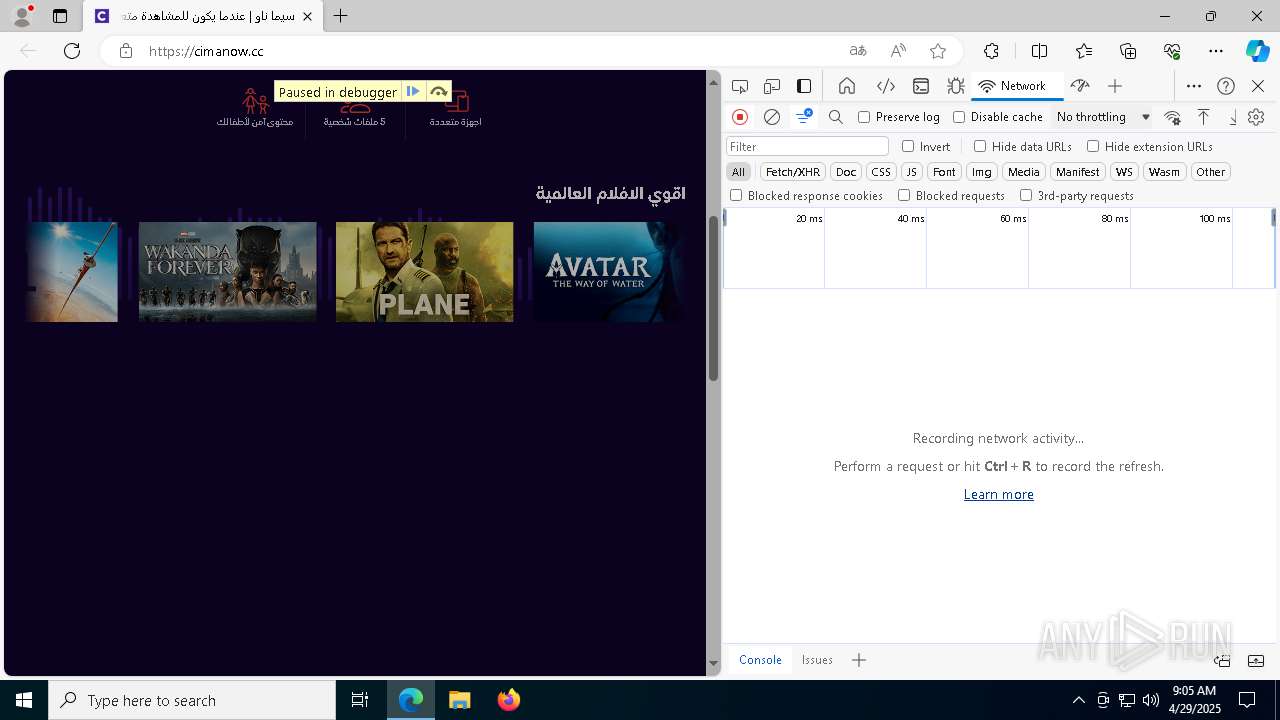Filter requests by Doc type
This screenshot has height=720, width=1280.
846,172
